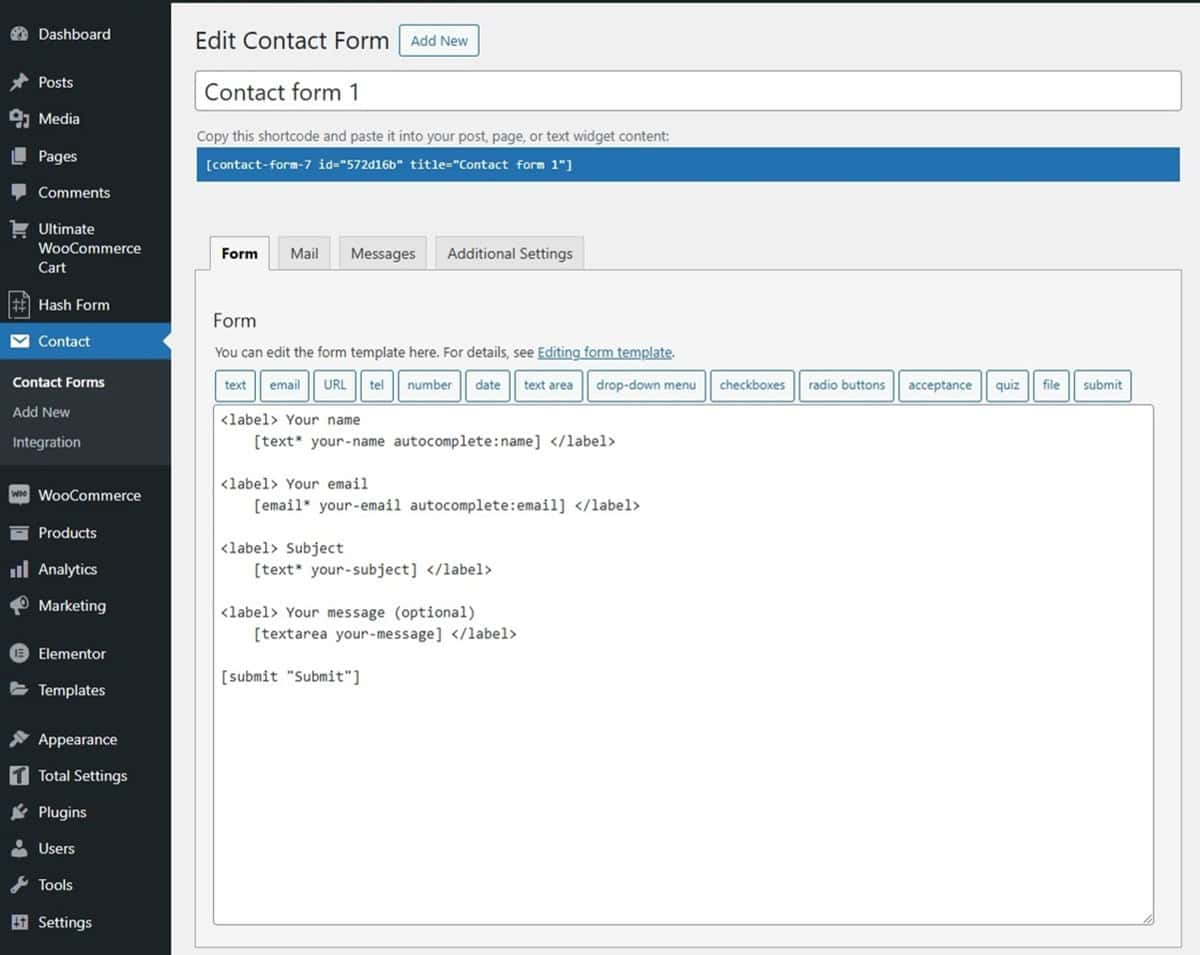The width and height of the screenshot is (1200, 955).
Task: Insert a submit tag
Action: pos(1103,385)
